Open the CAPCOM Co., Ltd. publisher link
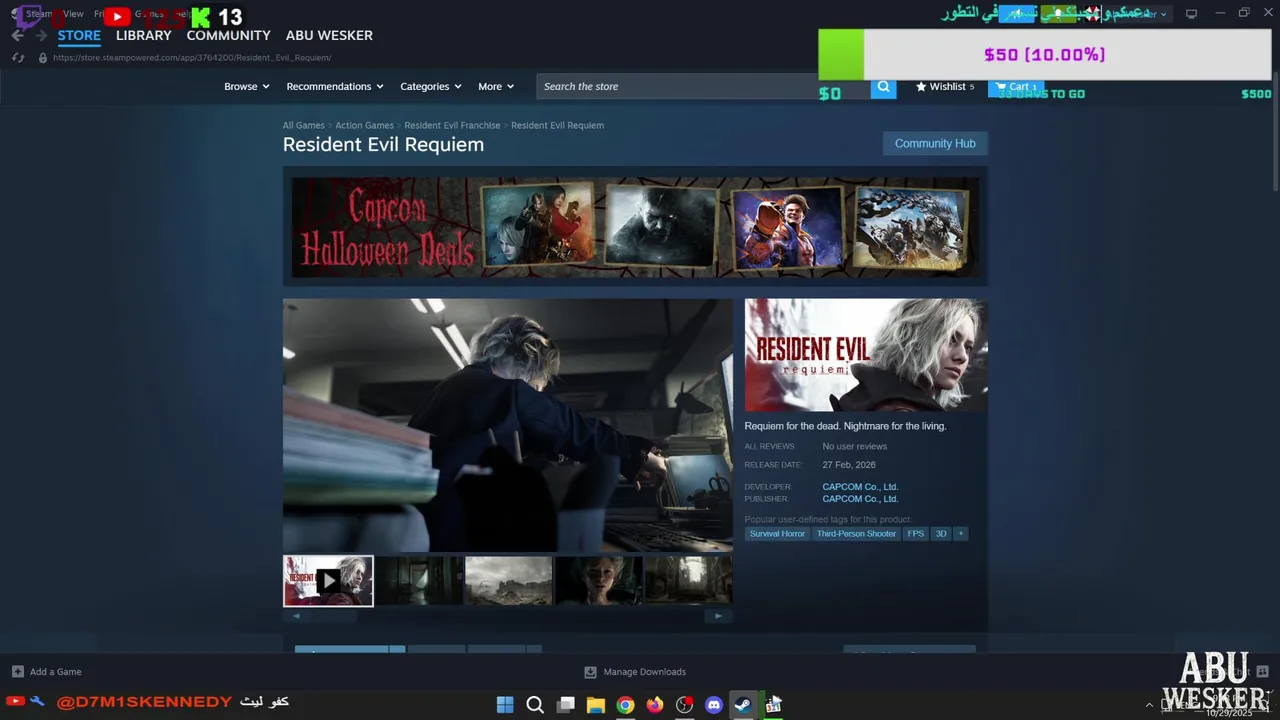 point(860,499)
